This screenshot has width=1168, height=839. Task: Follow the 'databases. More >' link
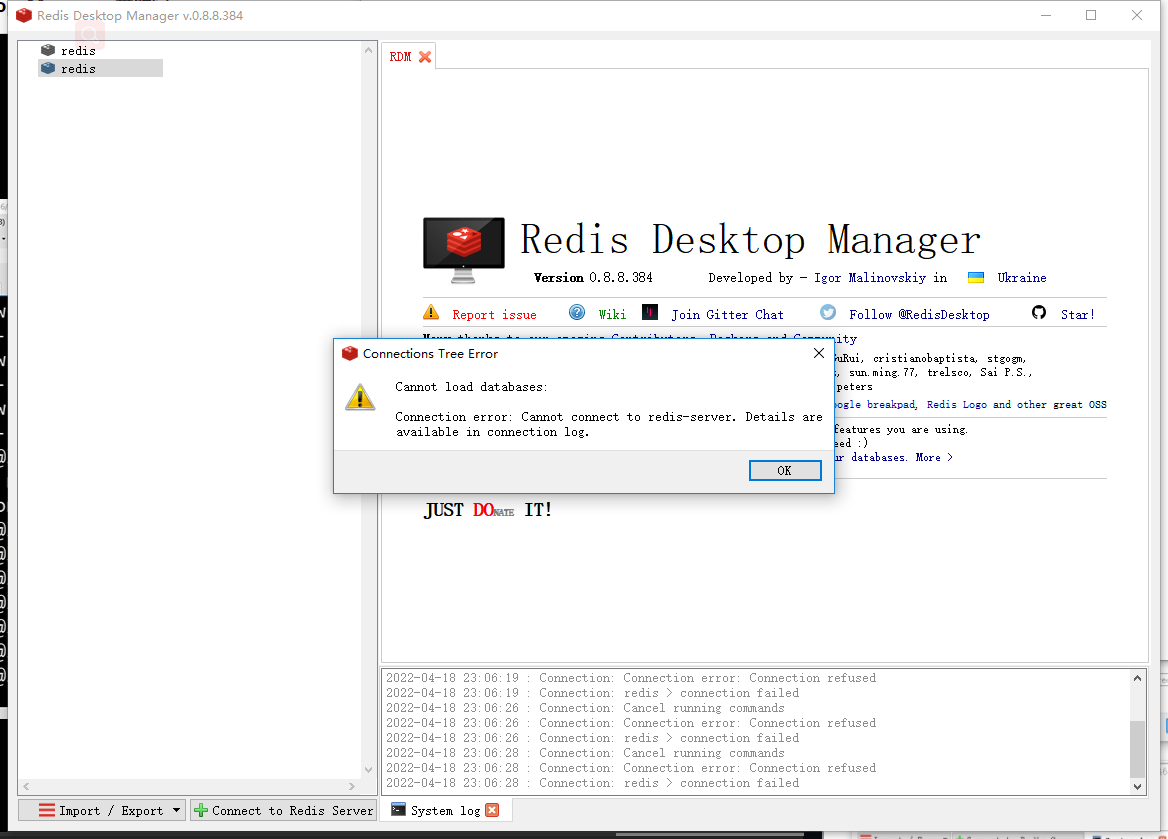coord(902,458)
